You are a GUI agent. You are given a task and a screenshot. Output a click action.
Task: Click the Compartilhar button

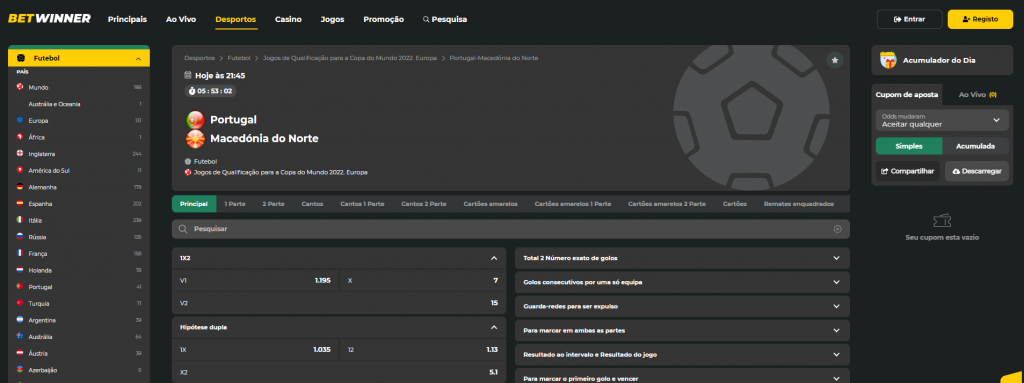coord(908,171)
